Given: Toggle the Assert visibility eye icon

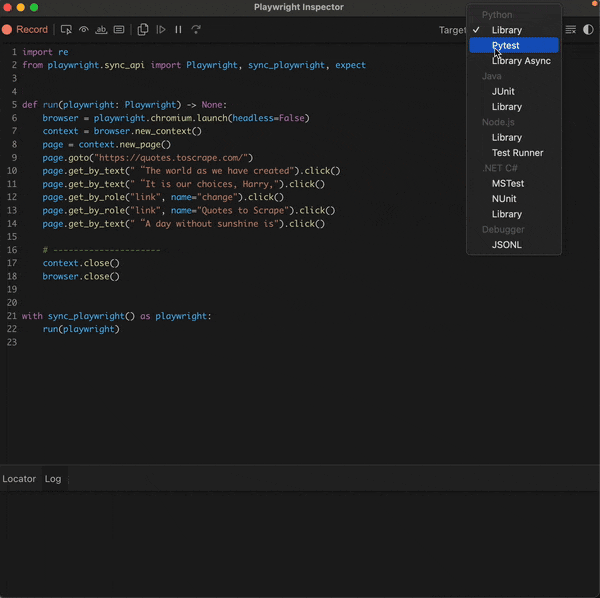Looking at the screenshot, I should pos(84,29).
